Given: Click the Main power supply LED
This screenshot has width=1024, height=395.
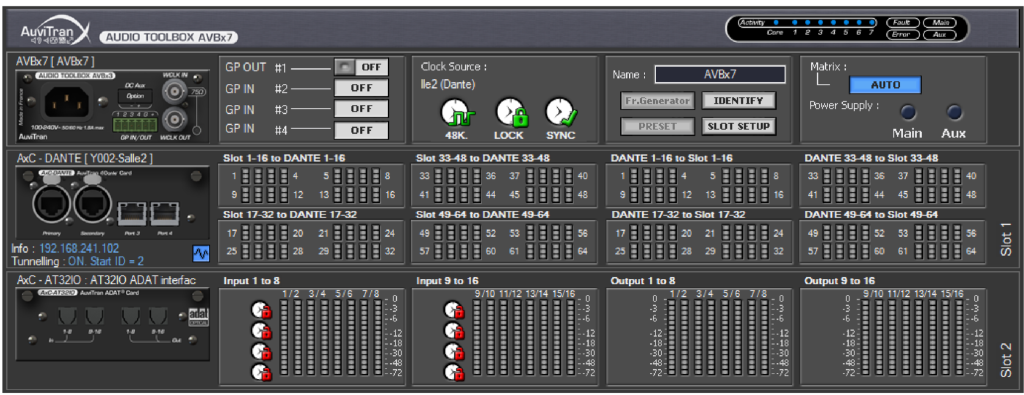Looking at the screenshot, I should (908, 113).
